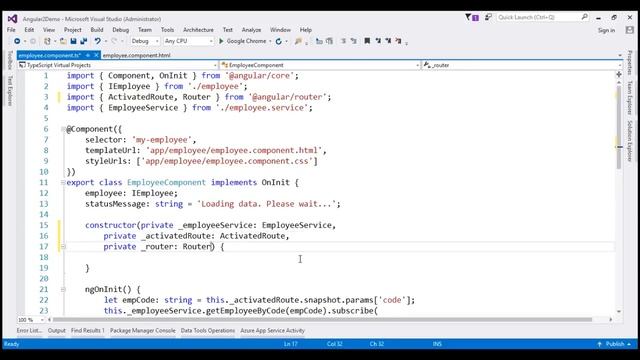Screen dimensions: 640x360
Task: Click the Visual Studio logo icon
Action: [12, 19]
